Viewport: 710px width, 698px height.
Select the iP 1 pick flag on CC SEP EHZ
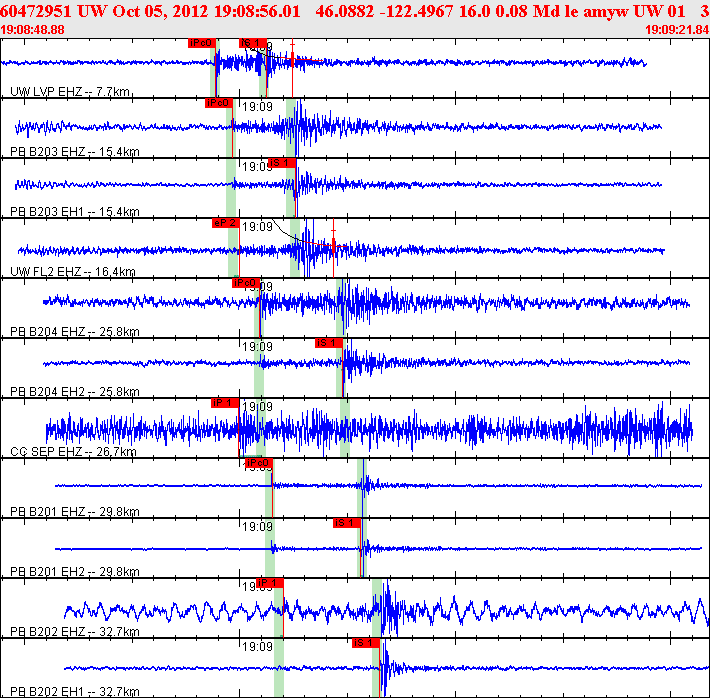click(225, 403)
